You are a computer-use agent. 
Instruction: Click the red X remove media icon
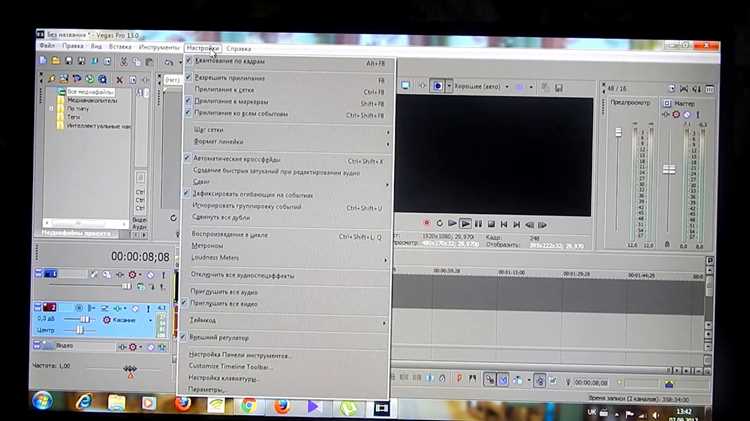coord(119,79)
